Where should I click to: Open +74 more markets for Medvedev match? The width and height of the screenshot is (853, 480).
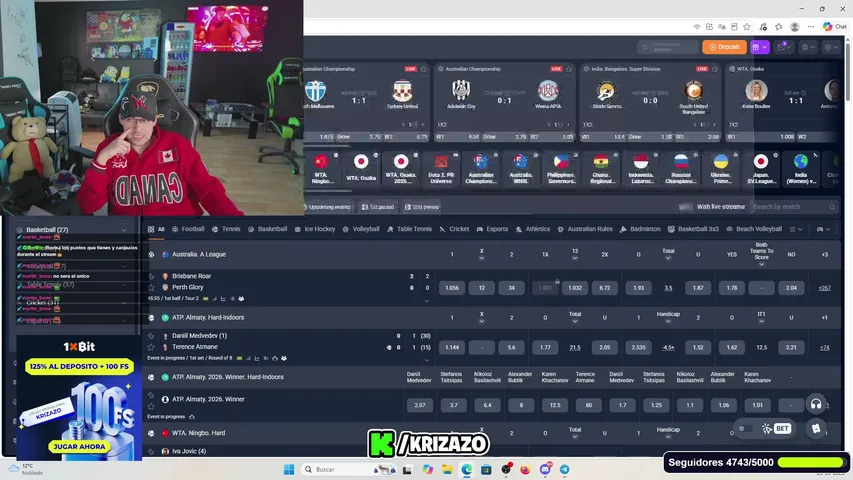click(x=825, y=347)
